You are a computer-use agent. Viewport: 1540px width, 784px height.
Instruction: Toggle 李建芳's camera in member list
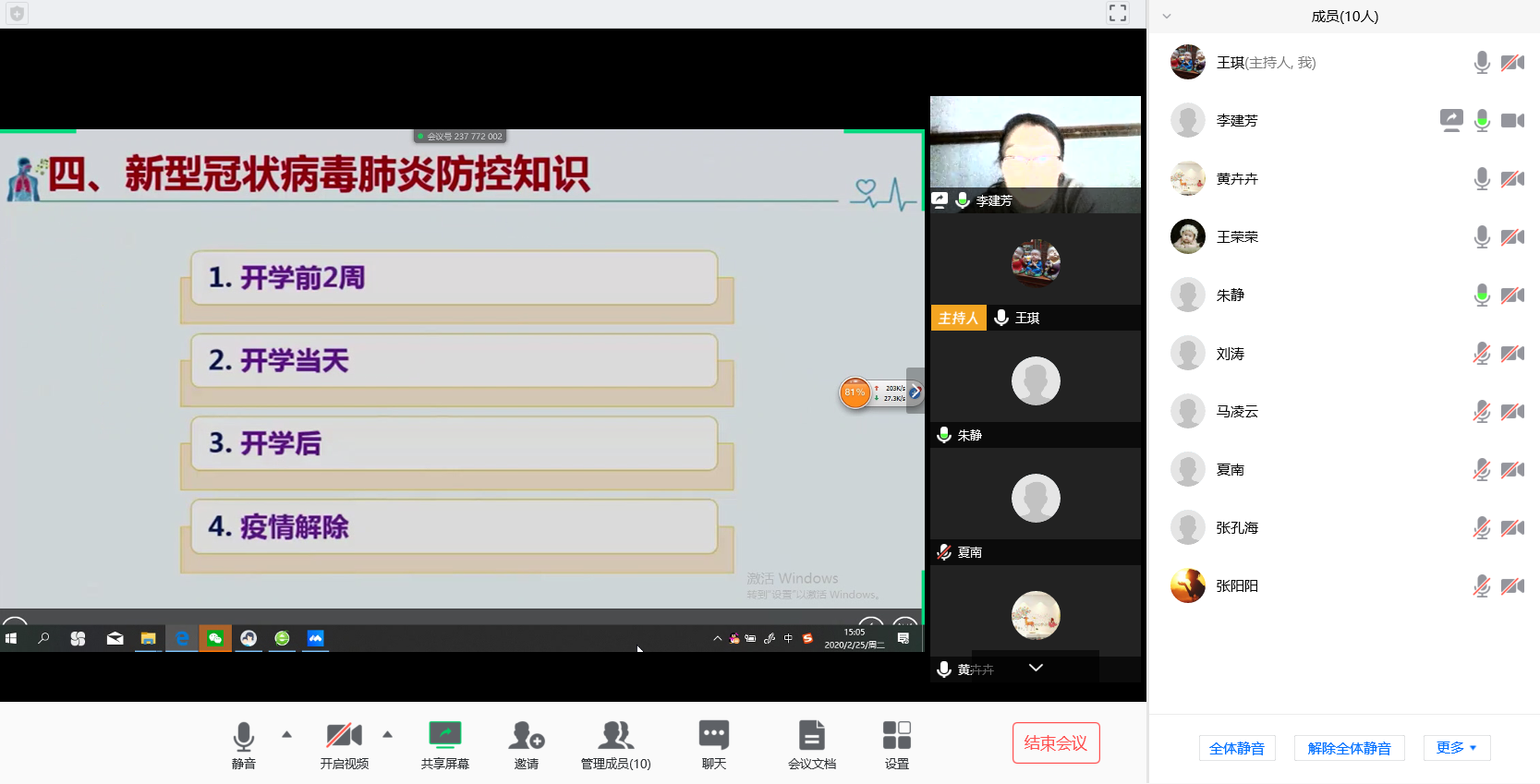1512,121
